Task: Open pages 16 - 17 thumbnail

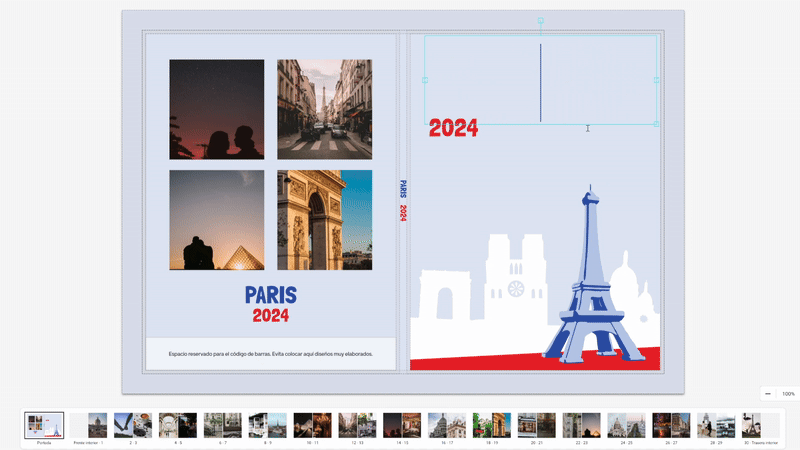Action: [447, 426]
